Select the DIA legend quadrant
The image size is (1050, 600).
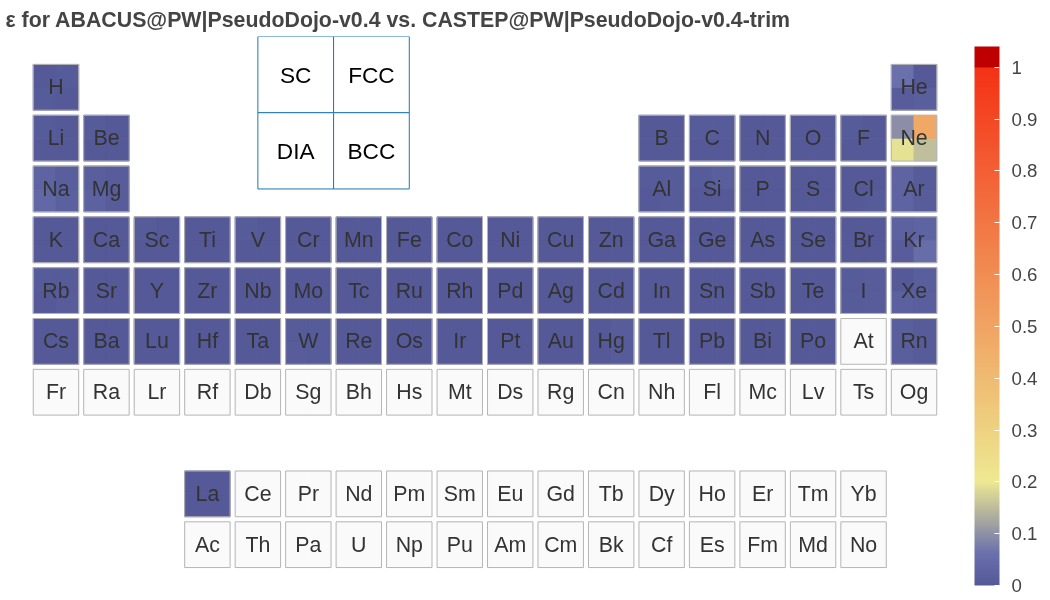pos(296,151)
